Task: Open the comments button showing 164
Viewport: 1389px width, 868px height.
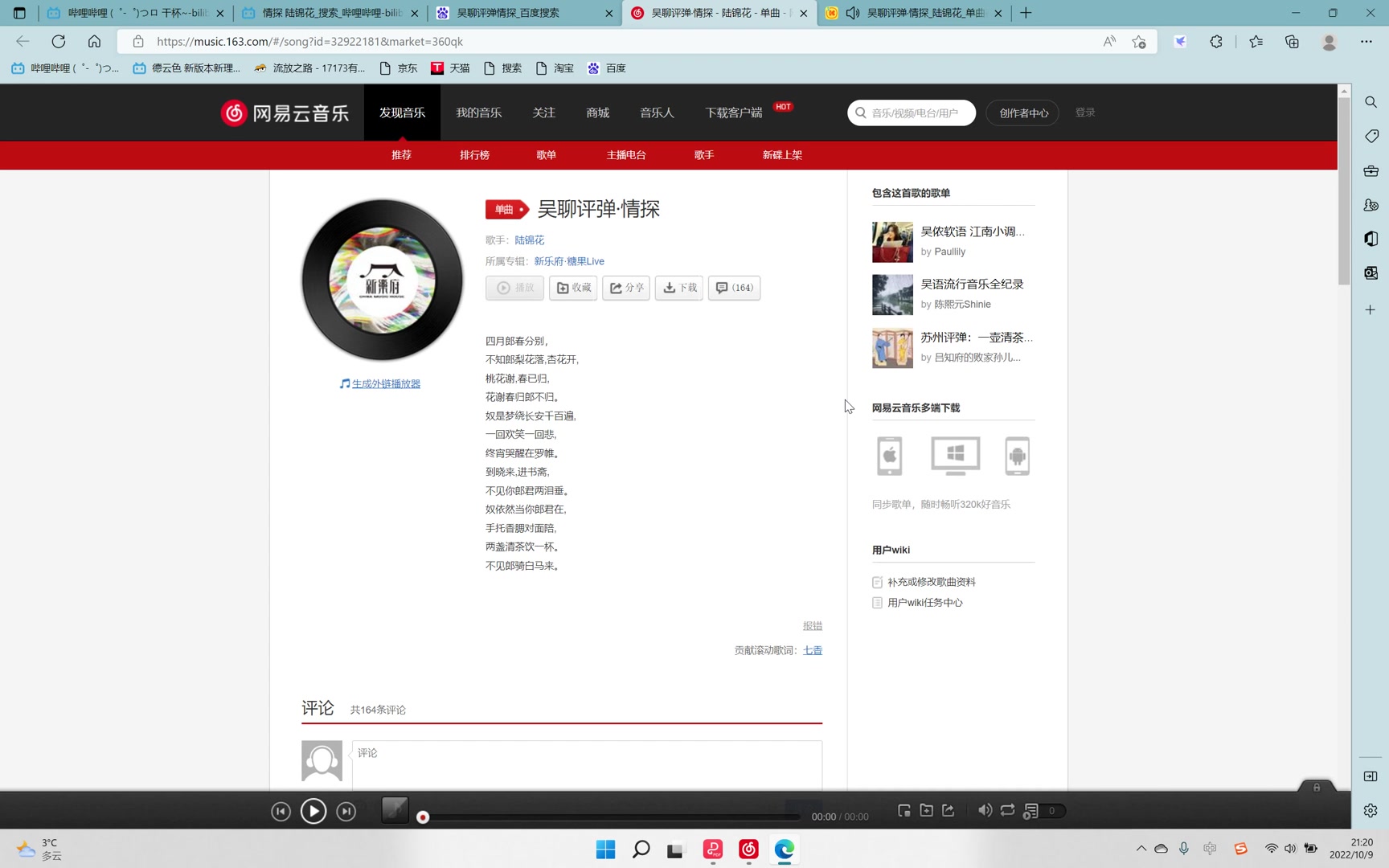Action: point(734,288)
